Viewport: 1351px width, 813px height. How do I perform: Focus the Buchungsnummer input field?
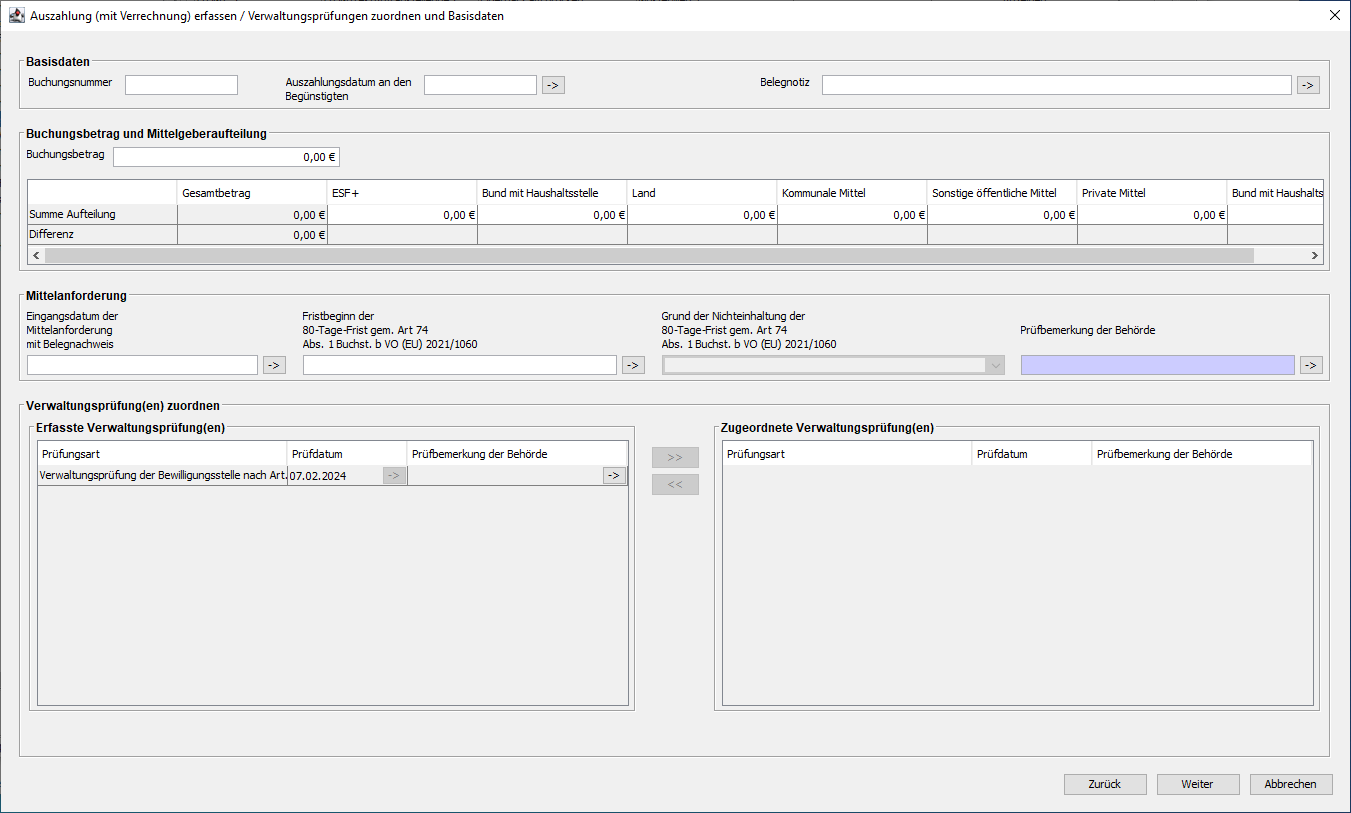tap(181, 85)
